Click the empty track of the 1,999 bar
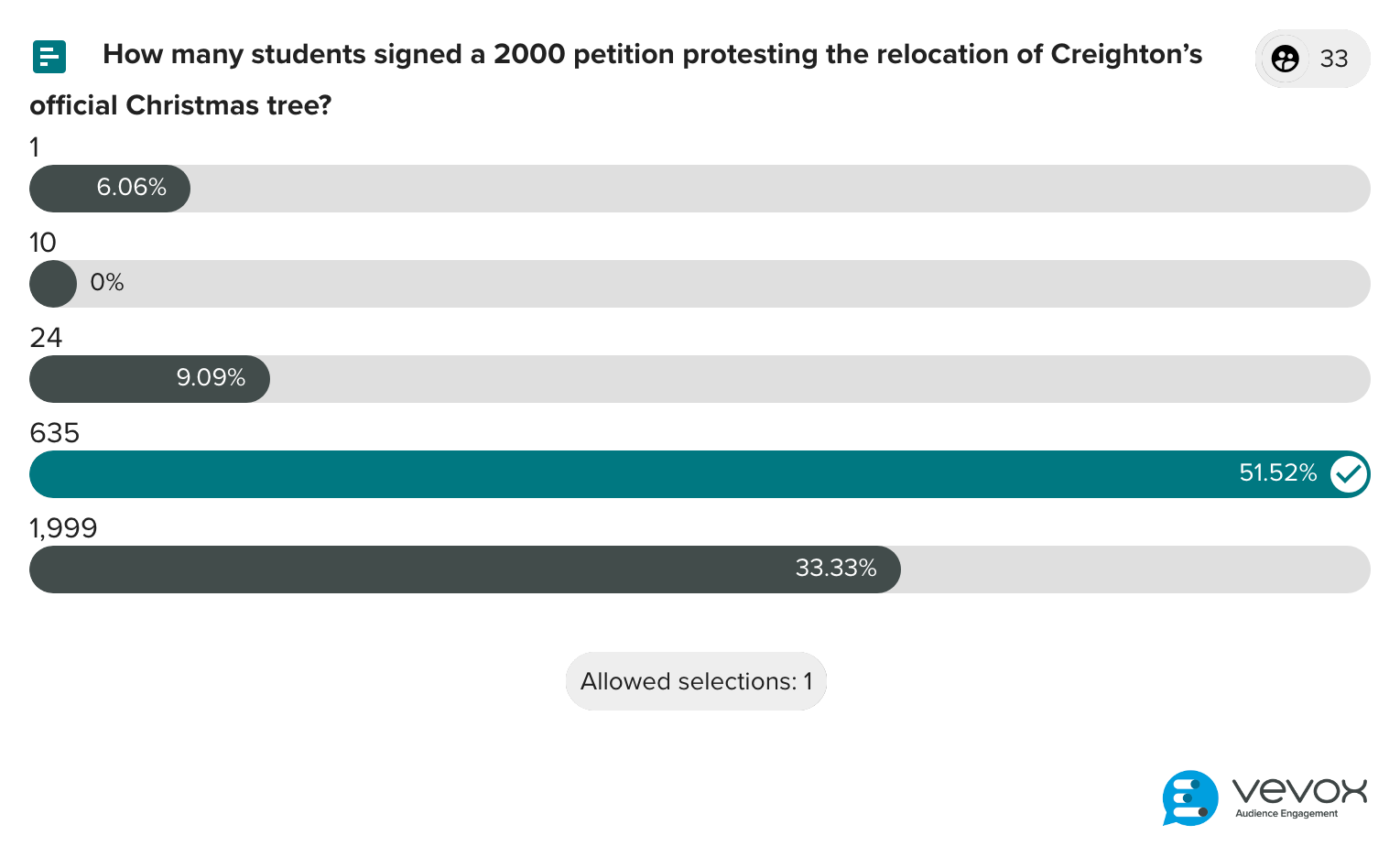The width and height of the screenshot is (1400, 857). pos(1135,570)
